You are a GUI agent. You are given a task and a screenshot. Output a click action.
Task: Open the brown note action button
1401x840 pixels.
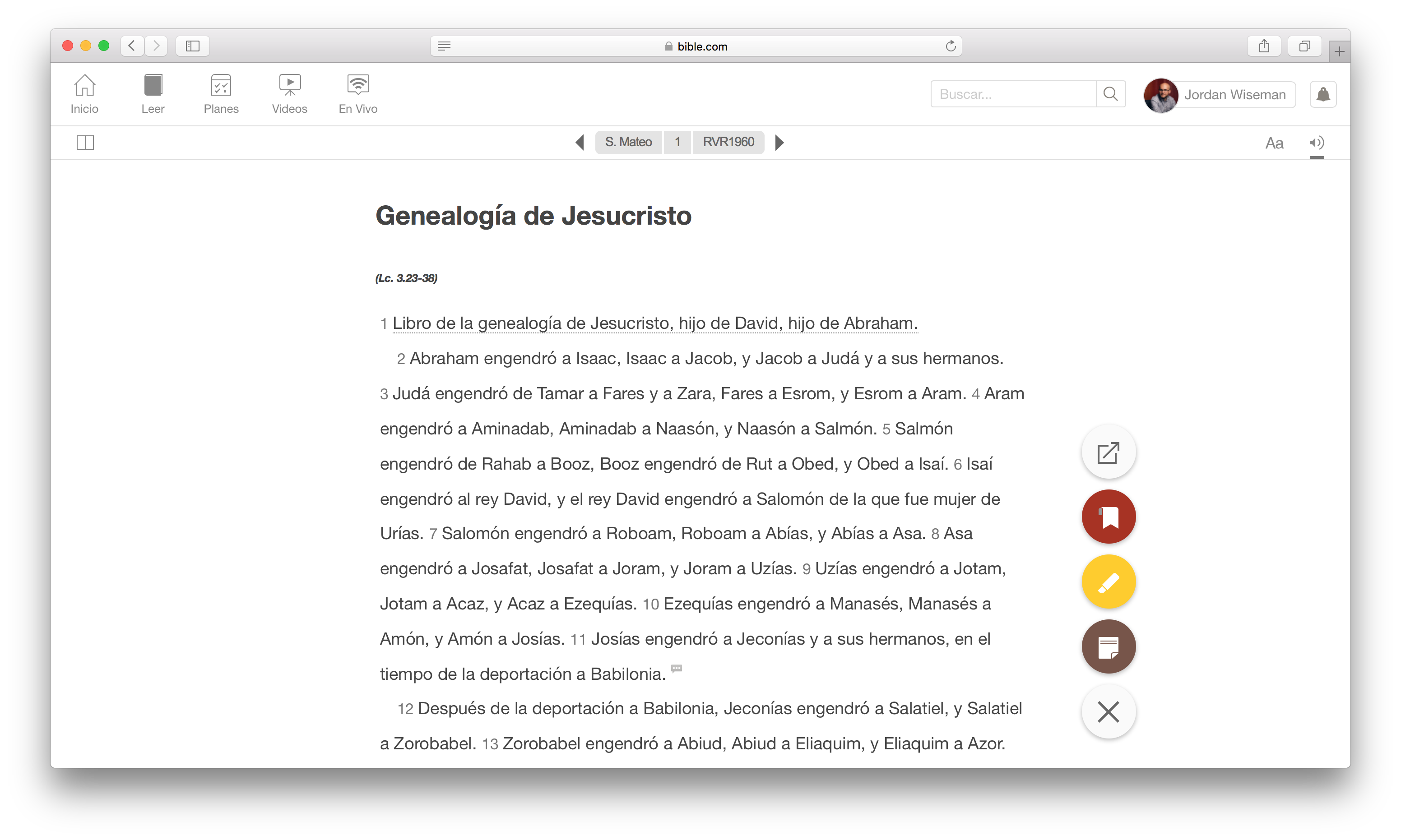coord(1108,646)
